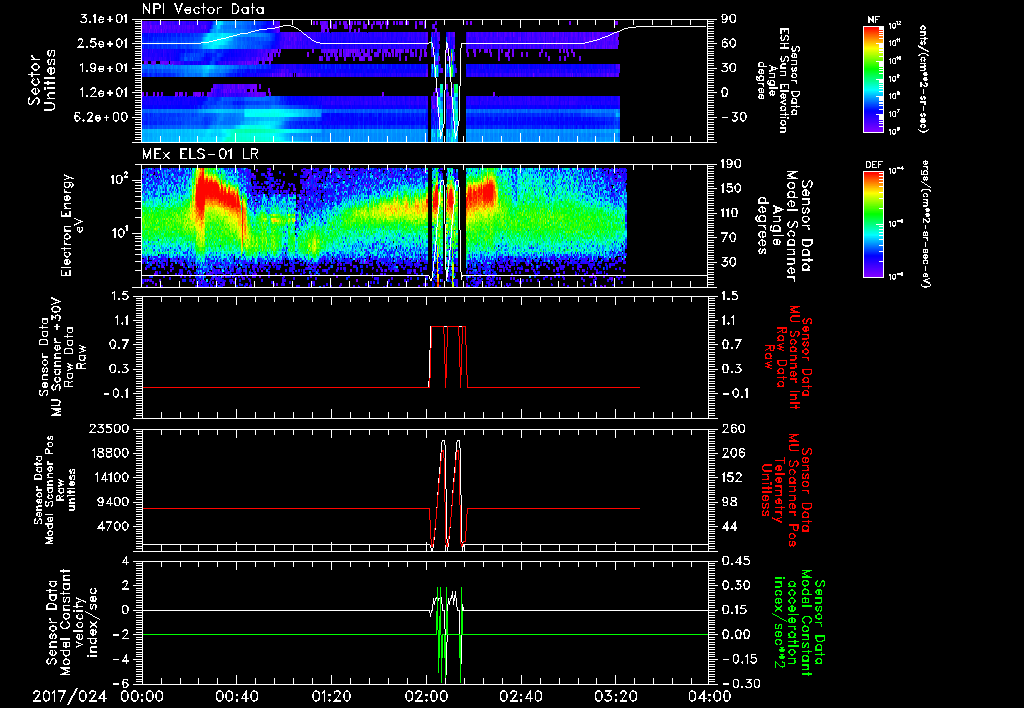Click the '02:00' time axis label
This screenshot has height=708, width=1024.
click(426, 696)
